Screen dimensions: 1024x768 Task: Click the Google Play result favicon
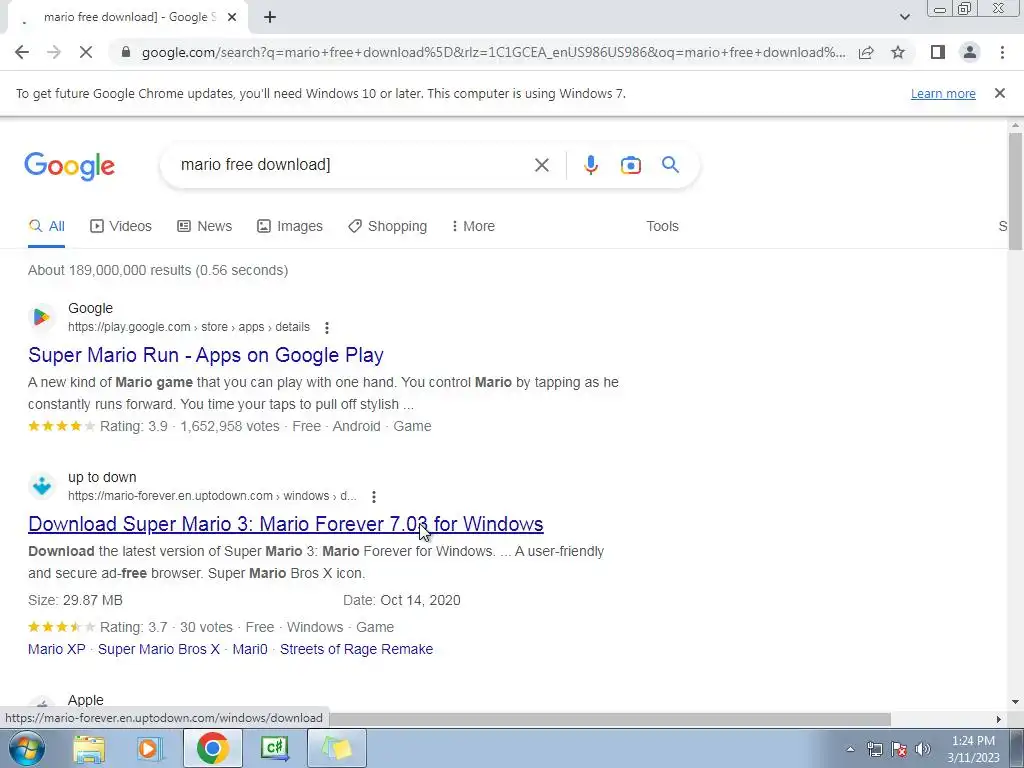pos(42,317)
